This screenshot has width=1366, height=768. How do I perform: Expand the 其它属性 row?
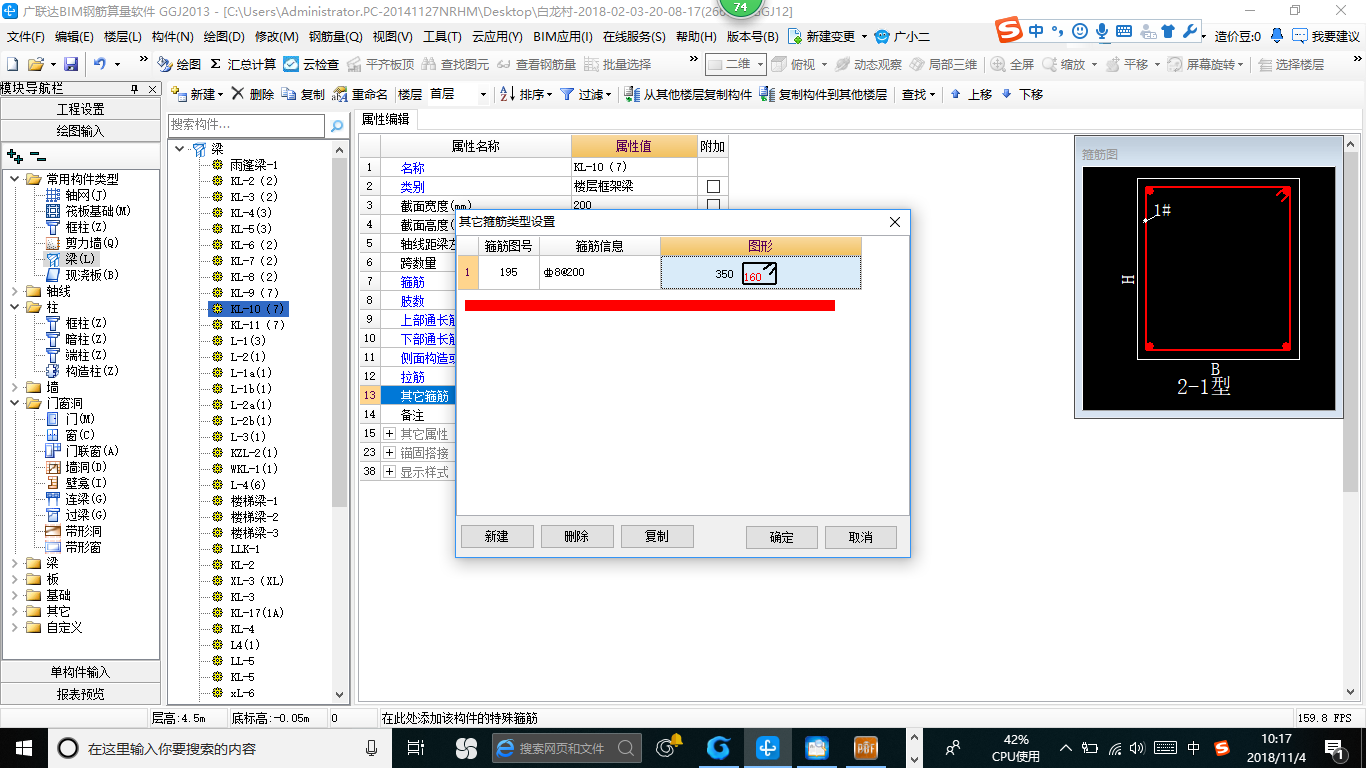coord(390,434)
